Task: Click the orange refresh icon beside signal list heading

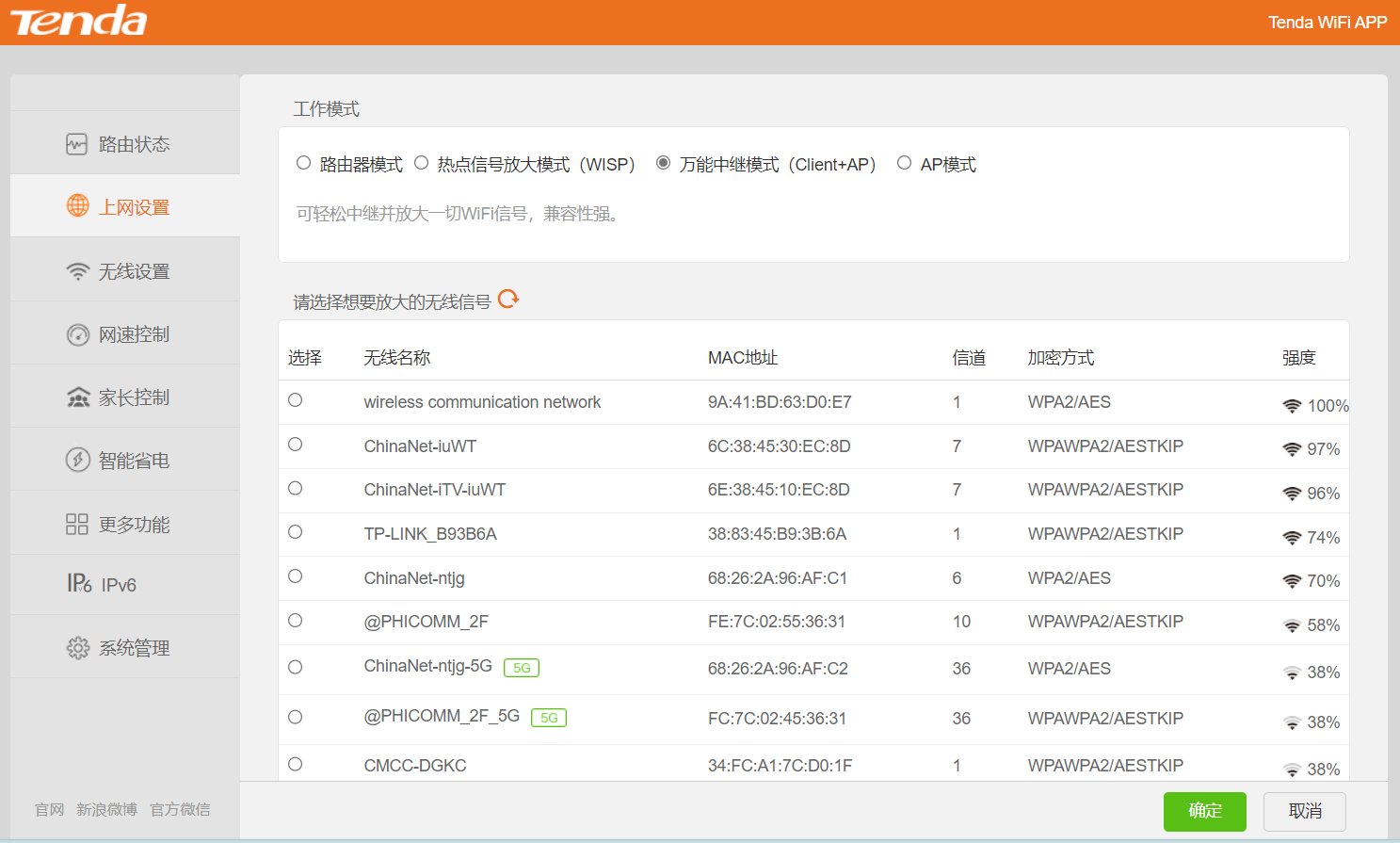Action: click(508, 300)
